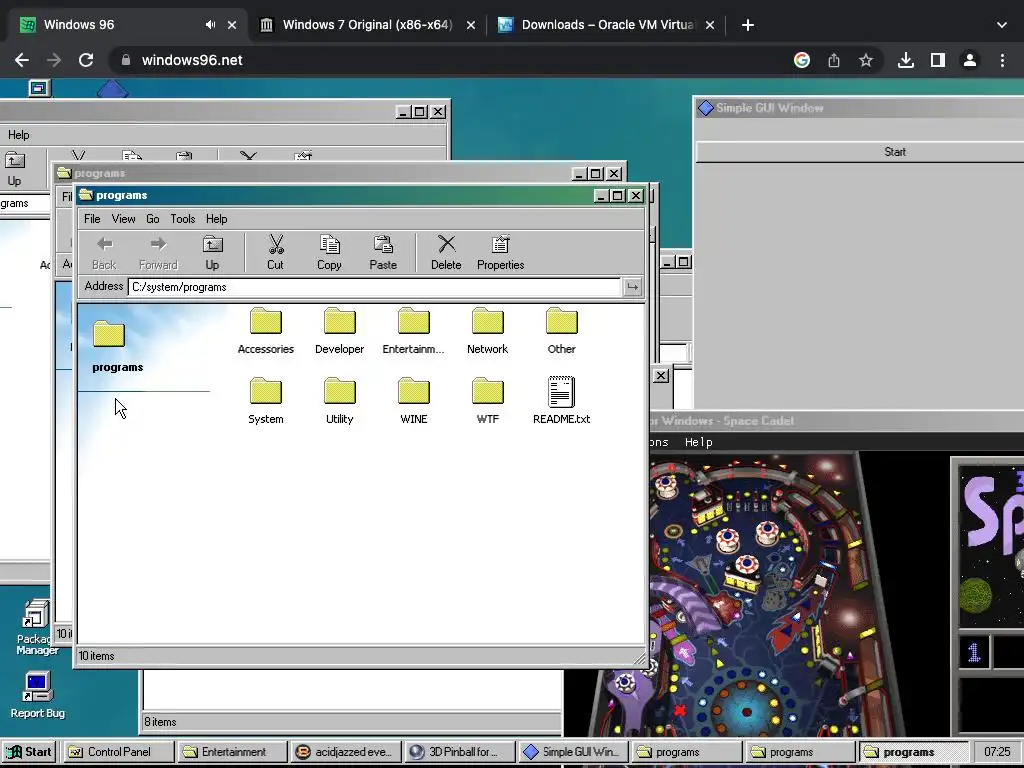Screen dimensions: 1024x768
Task: Open browser downloads icon
Action: [905, 60]
